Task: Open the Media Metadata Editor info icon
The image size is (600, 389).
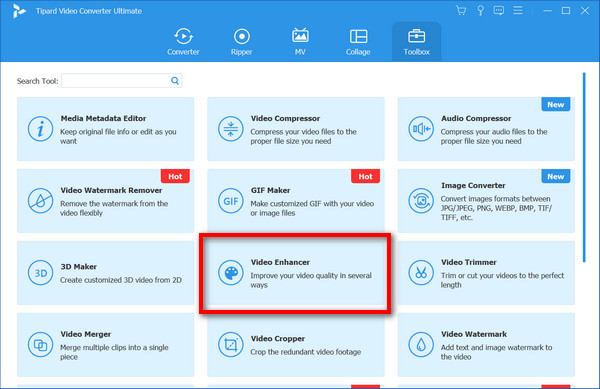Action: coord(40,129)
